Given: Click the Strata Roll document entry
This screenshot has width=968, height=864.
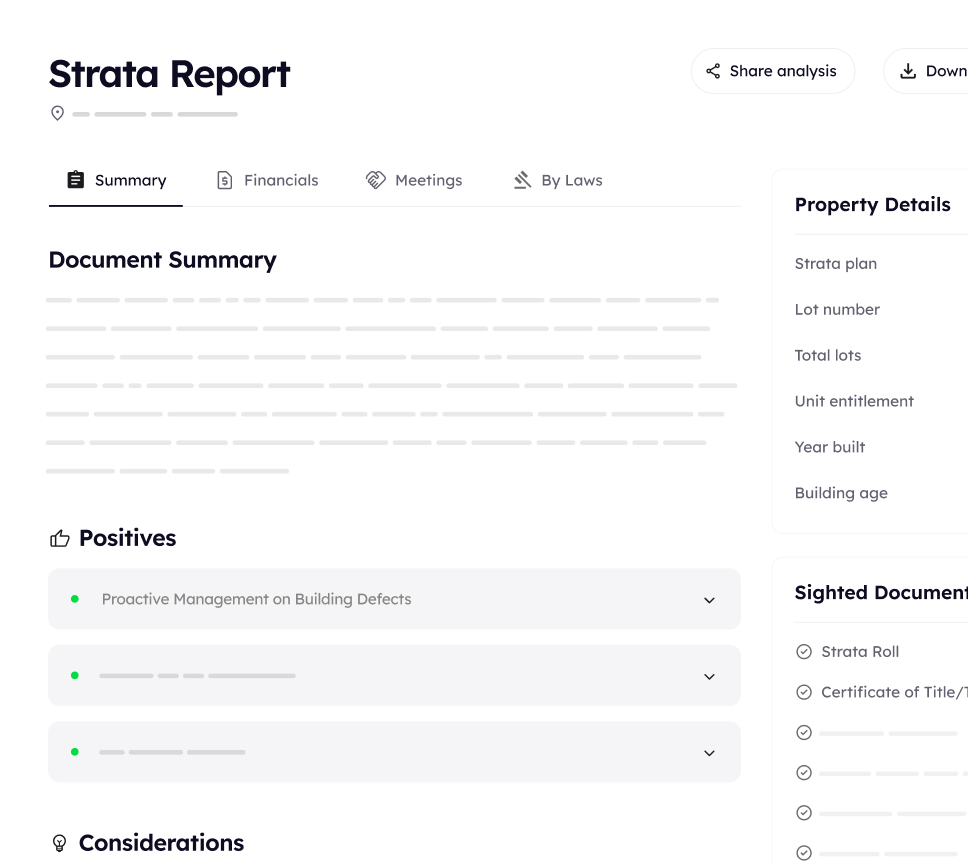Looking at the screenshot, I should pos(860,652).
